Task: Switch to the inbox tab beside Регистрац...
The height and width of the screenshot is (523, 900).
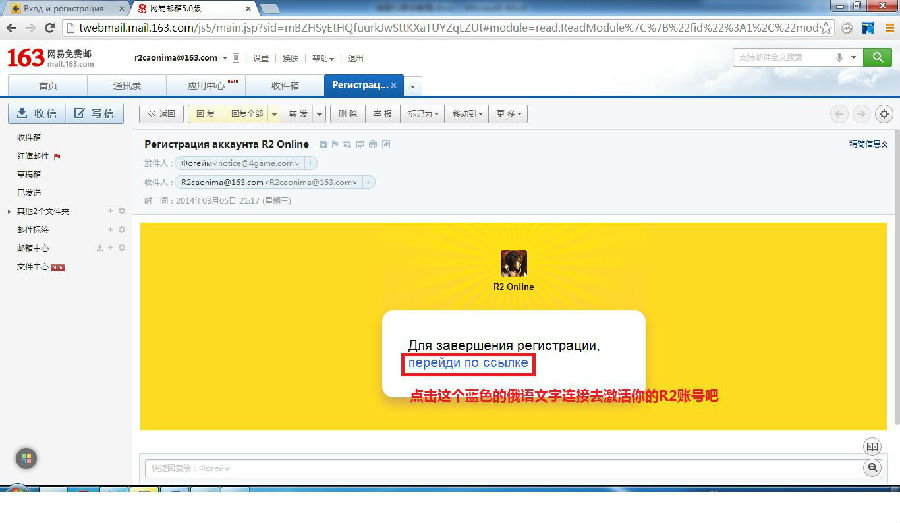Action: tap(286, 86)
